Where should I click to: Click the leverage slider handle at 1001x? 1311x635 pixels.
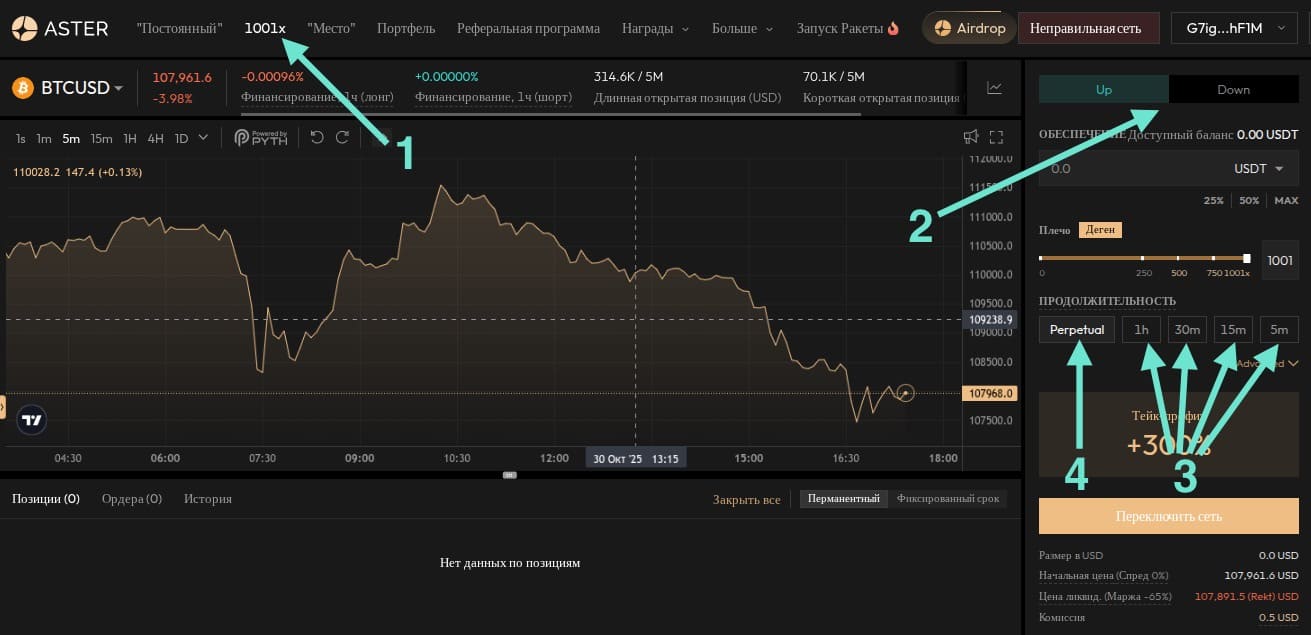pyautogui.click(x=1246, y=258)
